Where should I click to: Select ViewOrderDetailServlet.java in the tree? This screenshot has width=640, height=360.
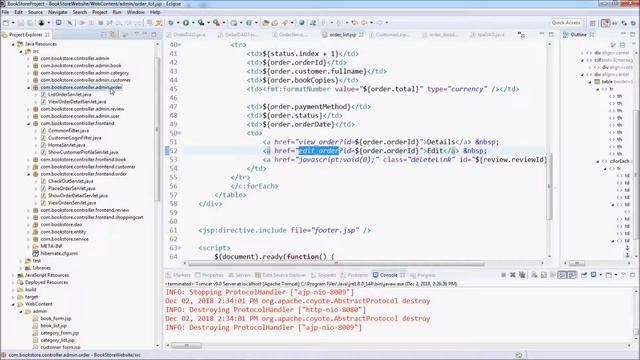coord(77,102)
